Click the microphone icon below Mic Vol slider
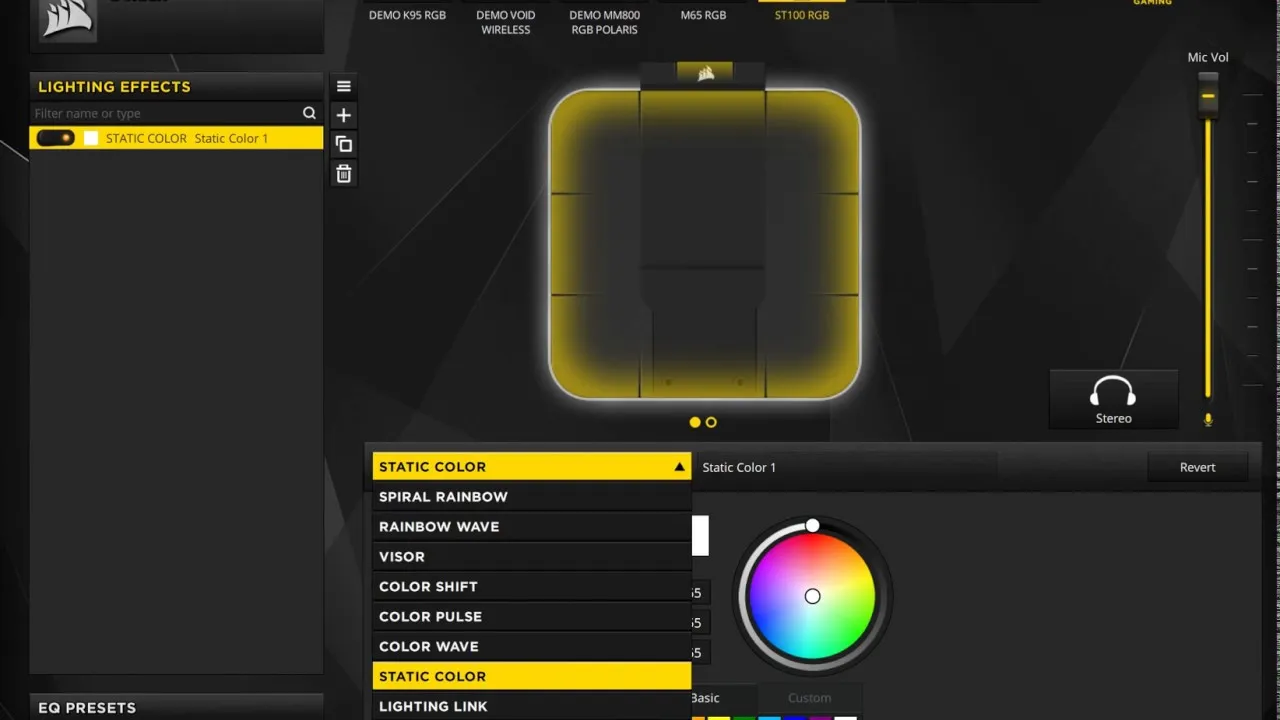This screenshot has height=720, width=1280. 1208,420
